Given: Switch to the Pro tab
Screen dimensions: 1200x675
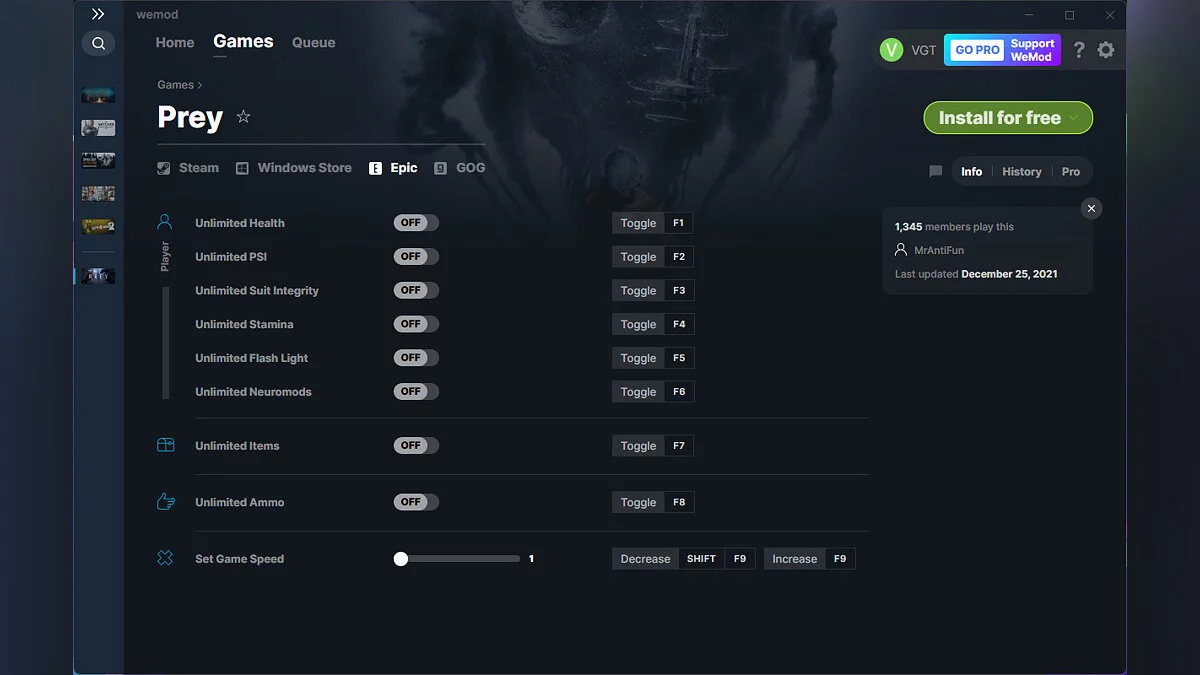Looking at the screenshot, I should [x=1071, y=172].
